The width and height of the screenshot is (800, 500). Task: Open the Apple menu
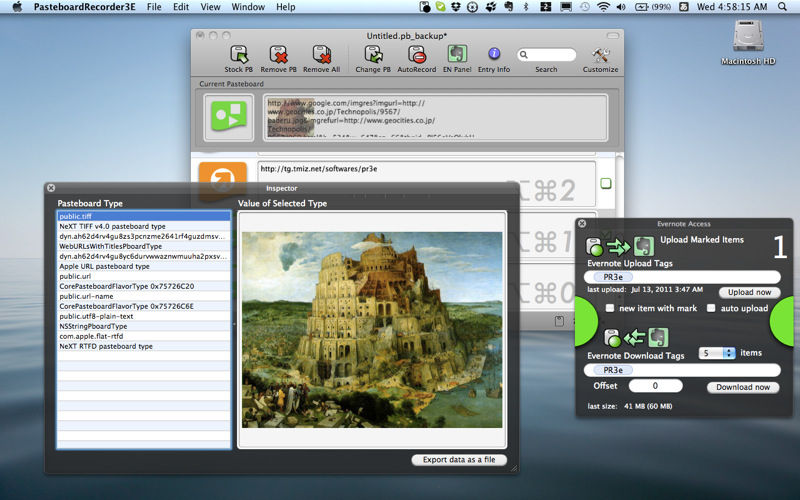(17, 7)
